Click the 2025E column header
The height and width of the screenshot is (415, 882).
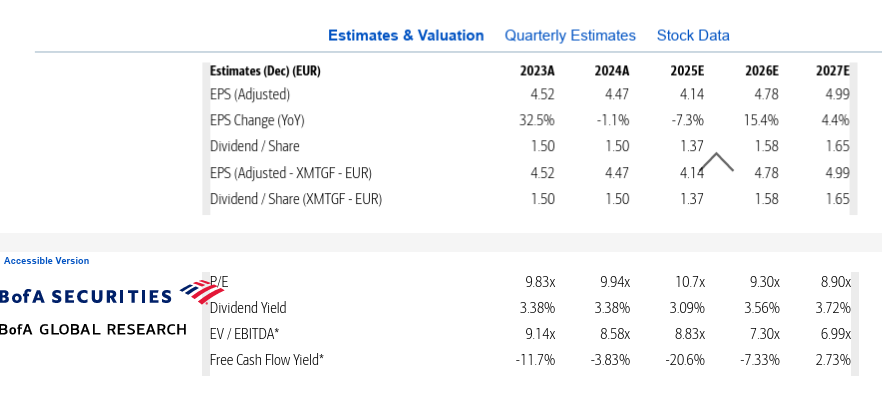687,71
